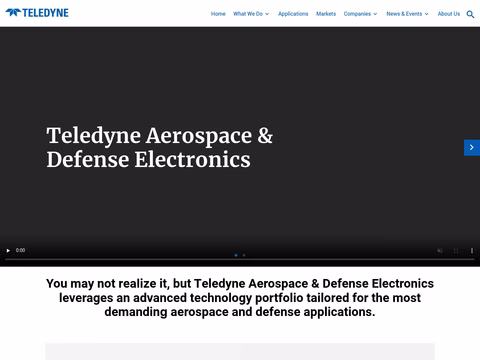The height and width of the screenshot is (360, 480).
Task: Click the 0:00 video timestamp
Action: pos(20,250)
